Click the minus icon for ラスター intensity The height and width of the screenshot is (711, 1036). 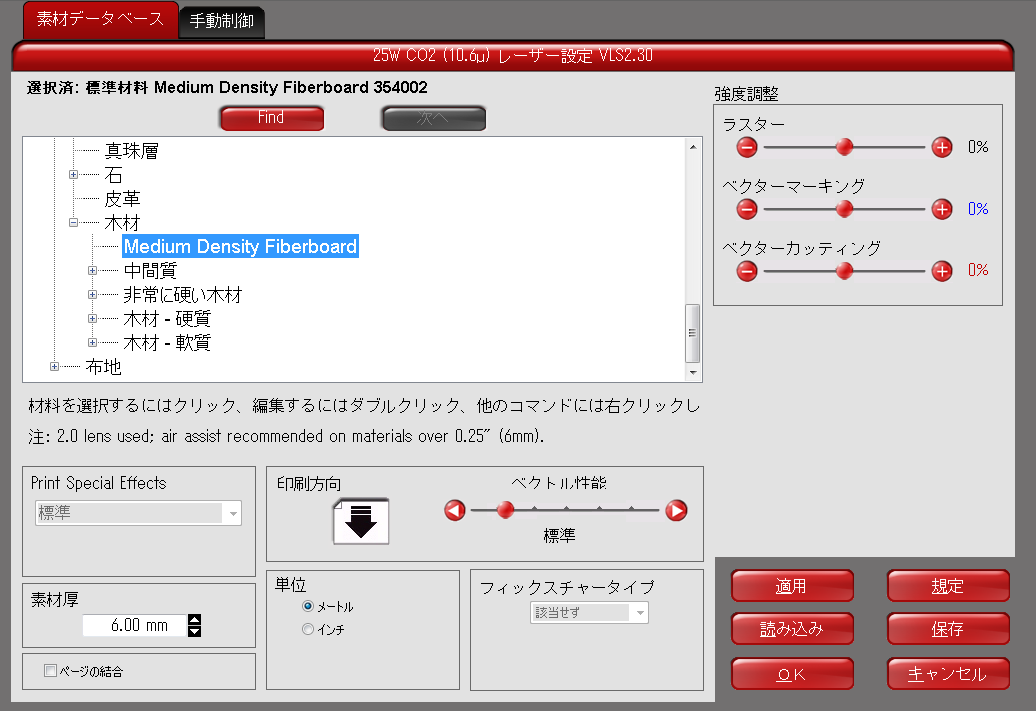tap(747, 148)
